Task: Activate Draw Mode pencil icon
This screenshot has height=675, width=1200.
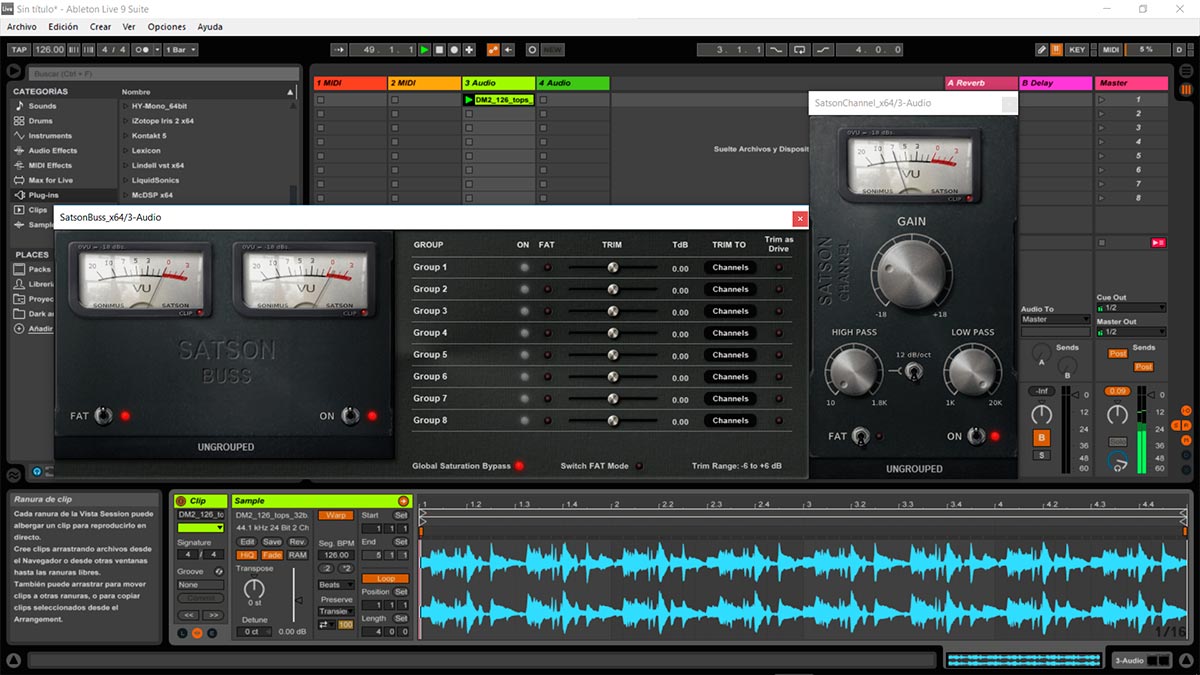Action: [1041, 49]
